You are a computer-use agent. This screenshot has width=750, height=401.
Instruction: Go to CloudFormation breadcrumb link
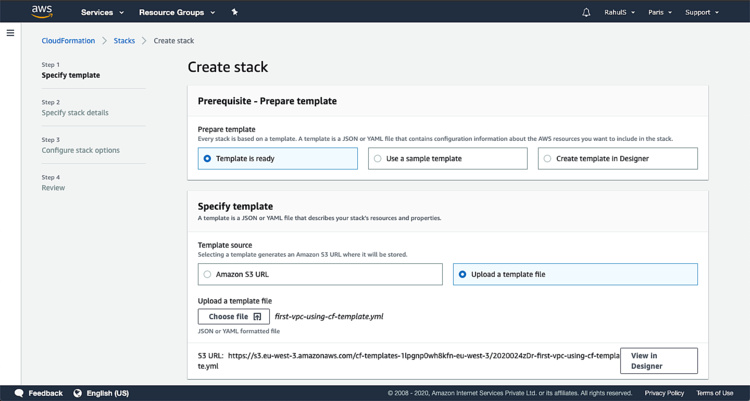click(68, 41)
